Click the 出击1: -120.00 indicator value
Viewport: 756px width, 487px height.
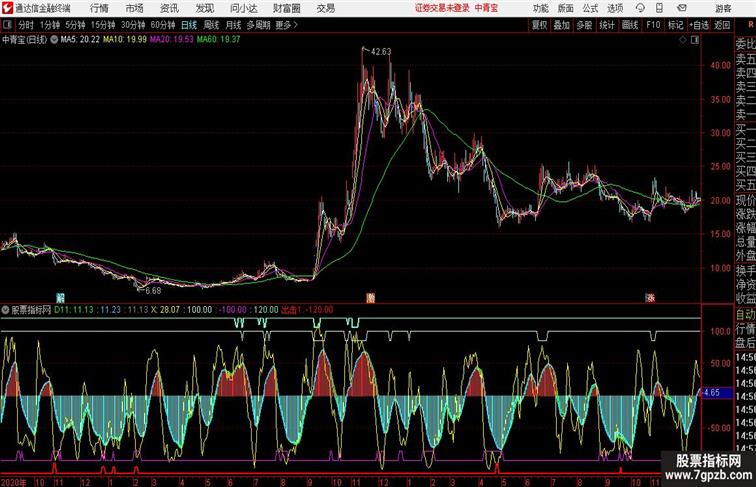[x=307, y=310]
